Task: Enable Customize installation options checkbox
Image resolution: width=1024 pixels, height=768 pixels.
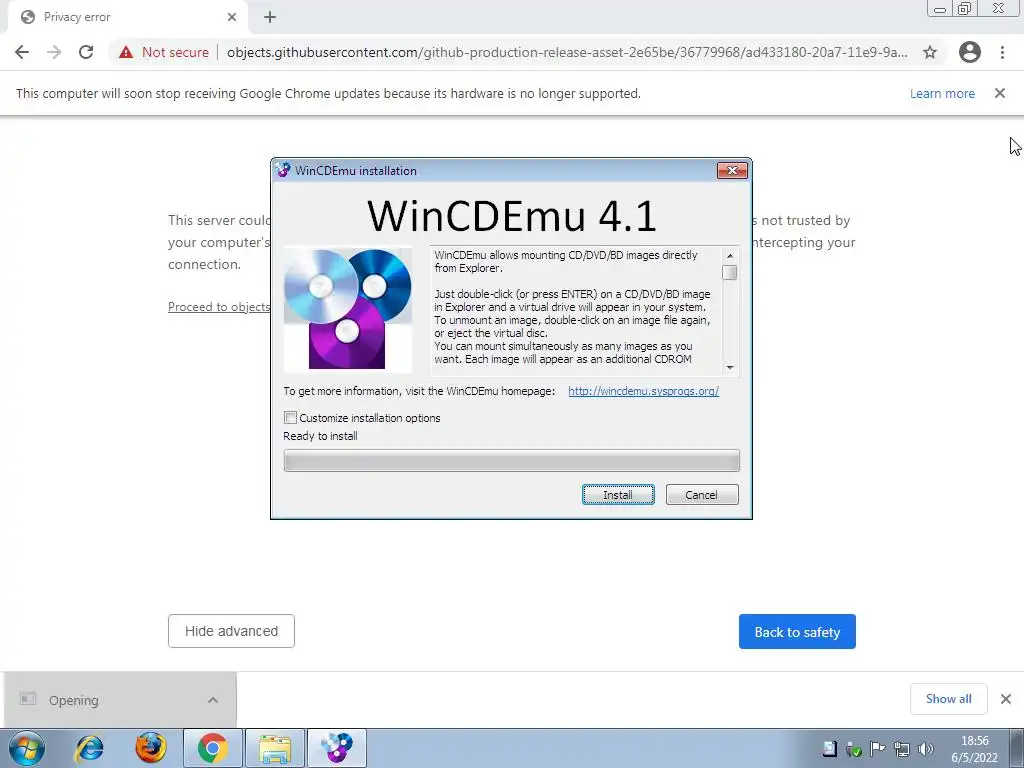Action: click(291, 417)
